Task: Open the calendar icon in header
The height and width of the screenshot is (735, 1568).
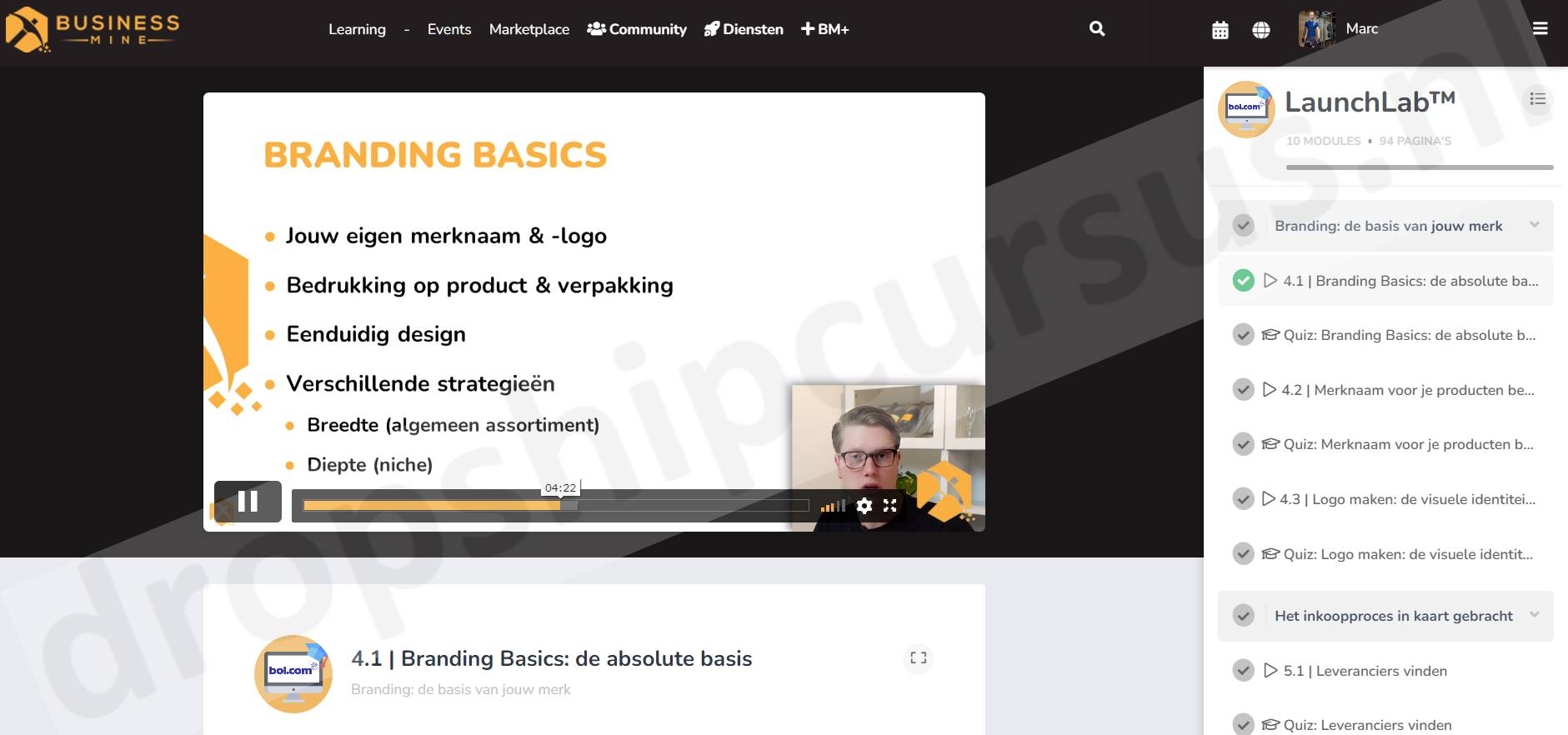Action: tap(1220, 30)
